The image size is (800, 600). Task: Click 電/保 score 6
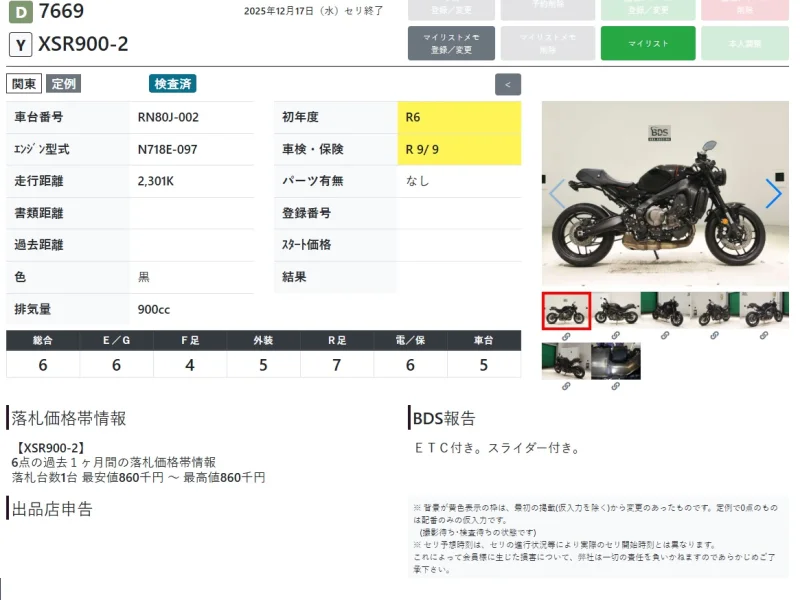(410, 365)
